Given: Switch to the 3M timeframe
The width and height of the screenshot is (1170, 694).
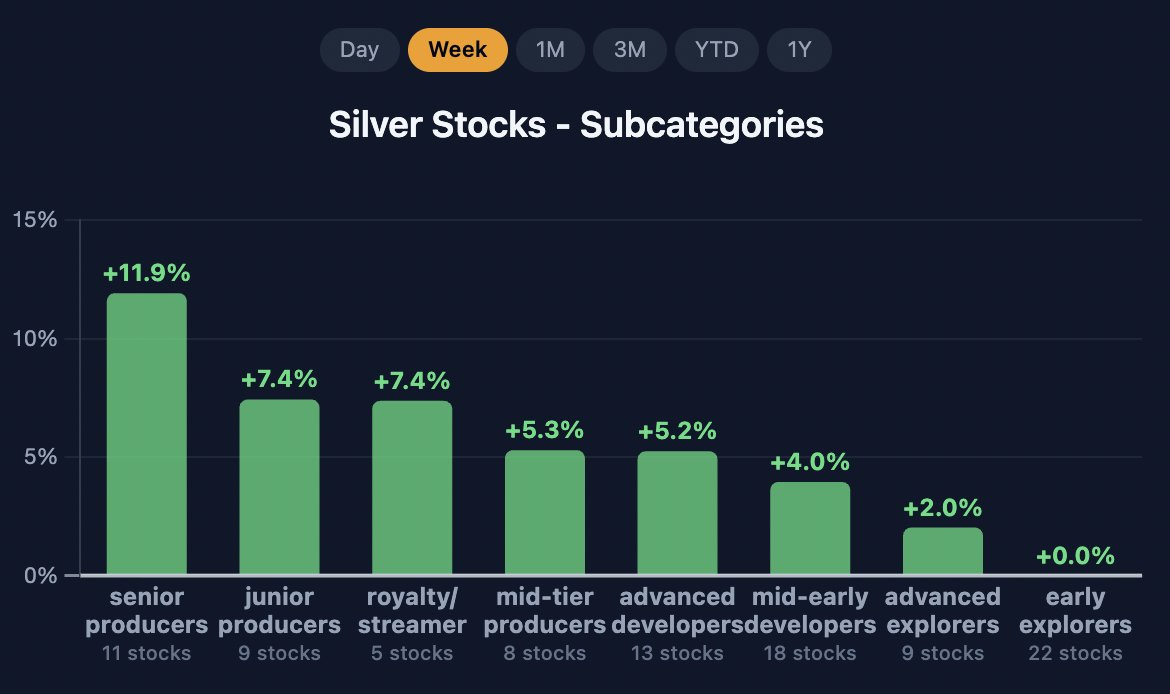Looking at the screenshot, I should pos(630,50).
